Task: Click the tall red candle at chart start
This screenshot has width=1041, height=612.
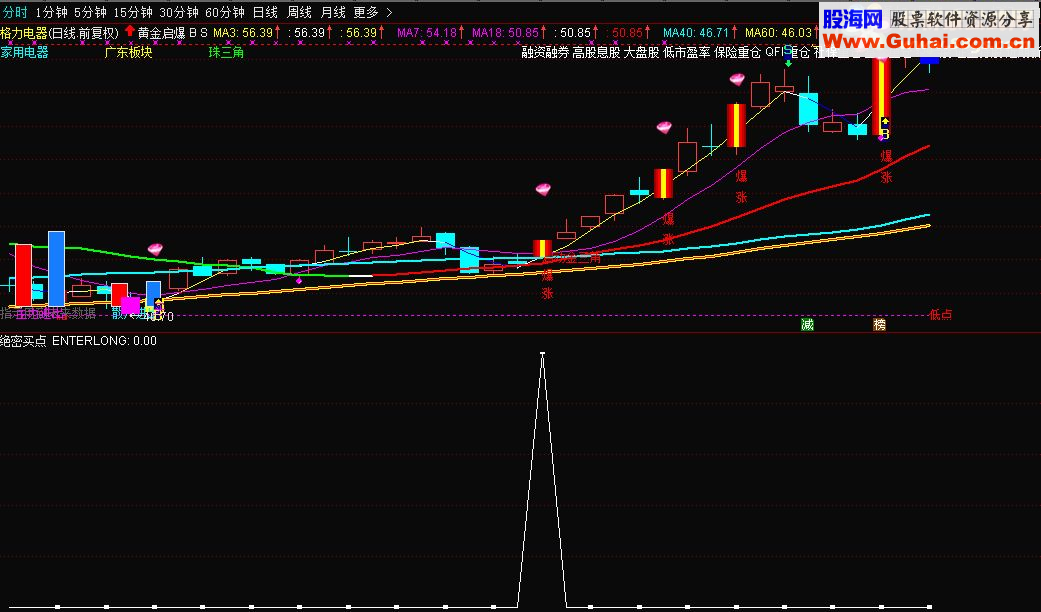Action: click(23, 274)
